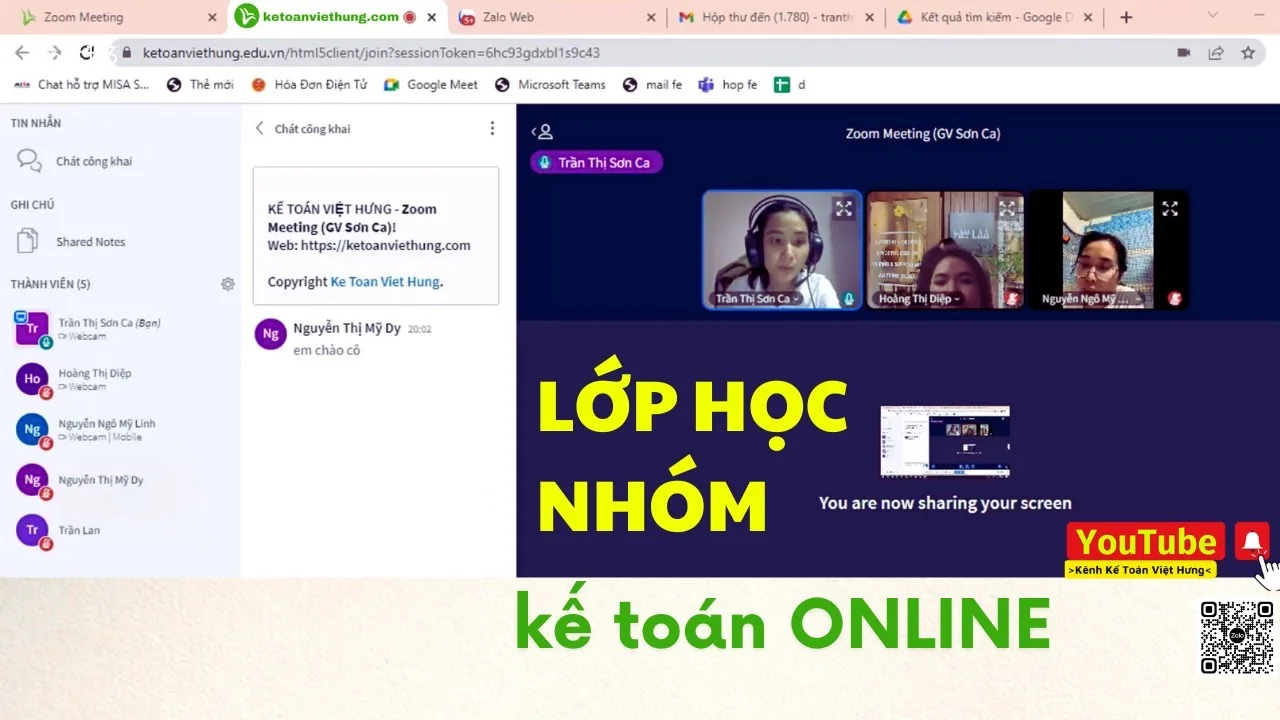The image size is (1280, 720).
Task: Go forward in browser history
Action: coord(54,53)
